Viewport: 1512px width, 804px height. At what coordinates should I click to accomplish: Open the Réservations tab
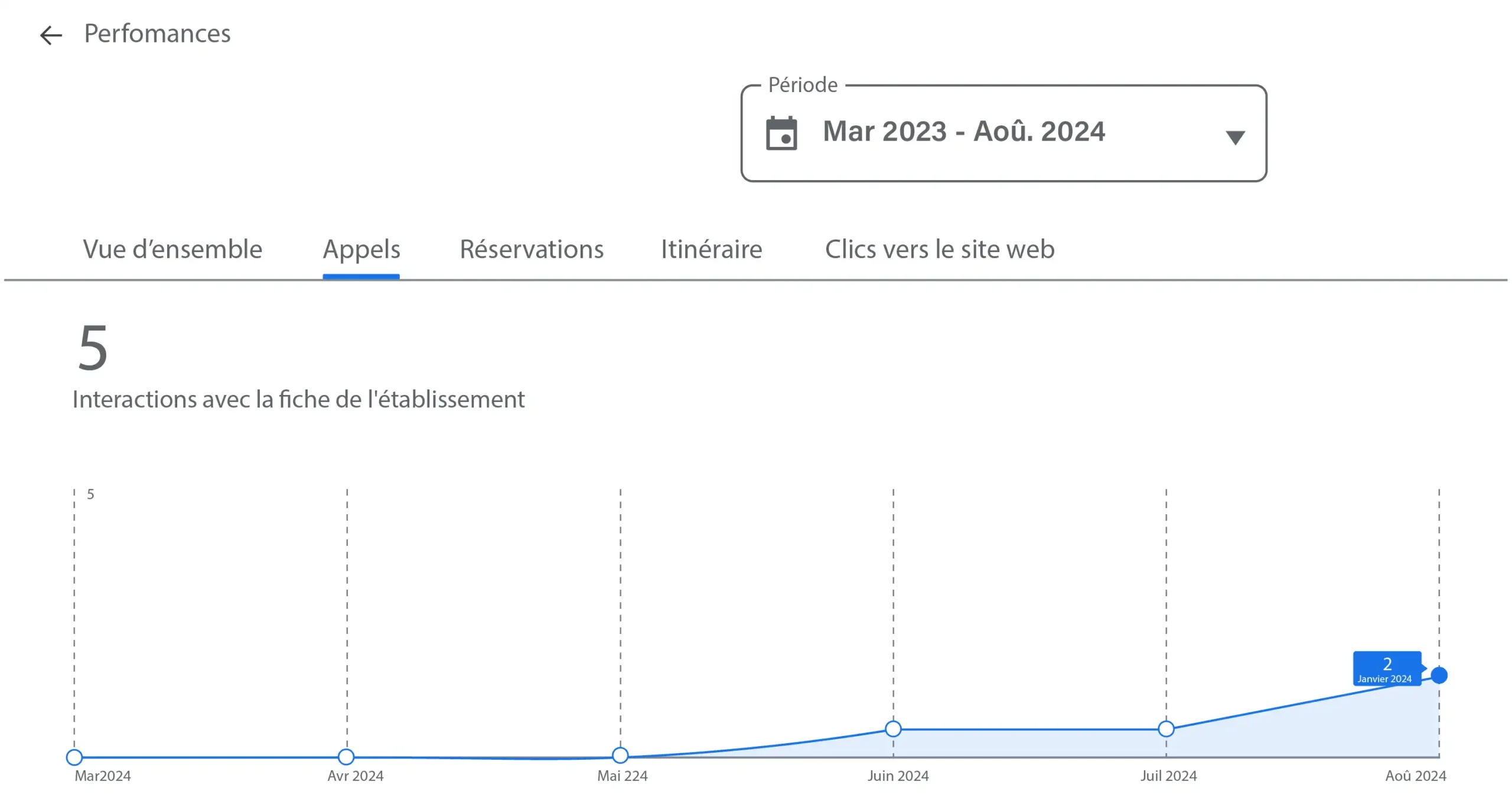click(x=532, y=249)
